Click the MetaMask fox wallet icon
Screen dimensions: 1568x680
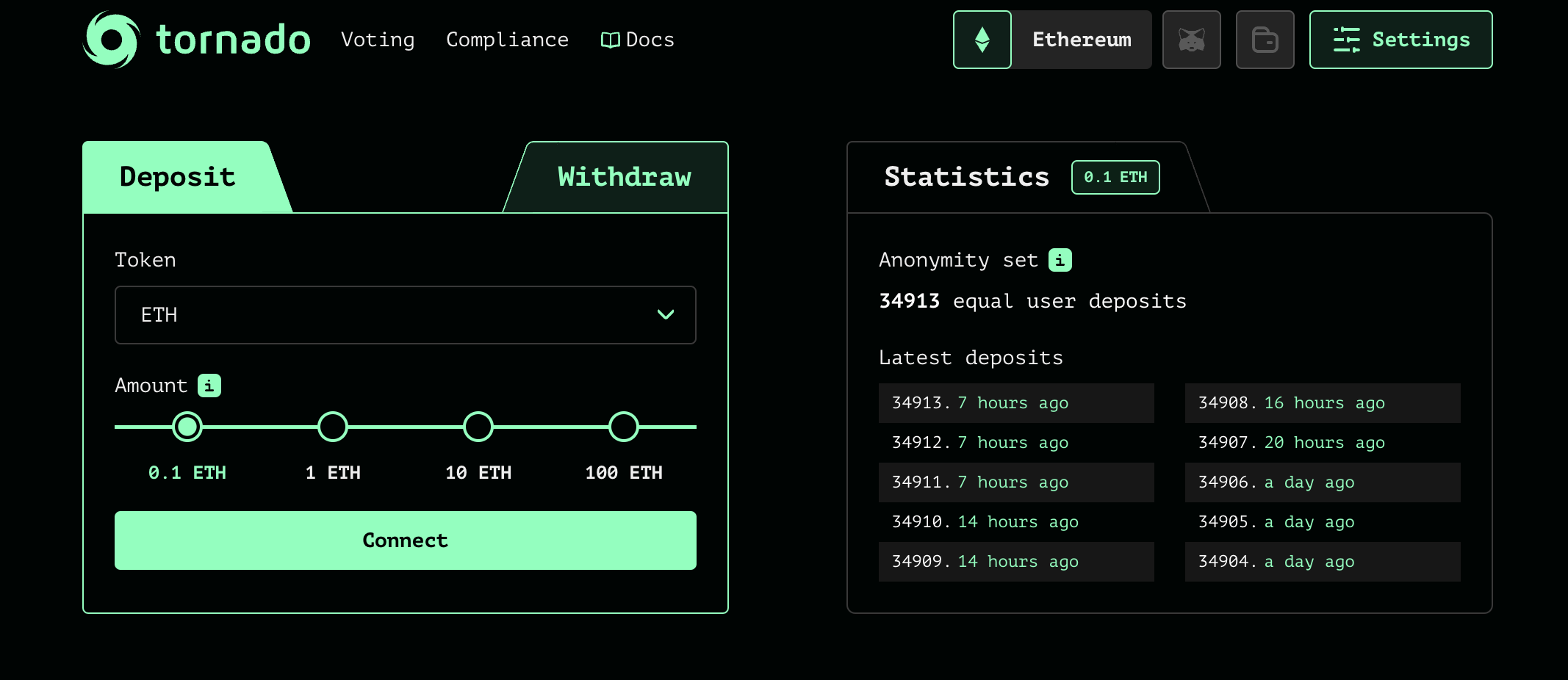click(x=1192, y=40)
